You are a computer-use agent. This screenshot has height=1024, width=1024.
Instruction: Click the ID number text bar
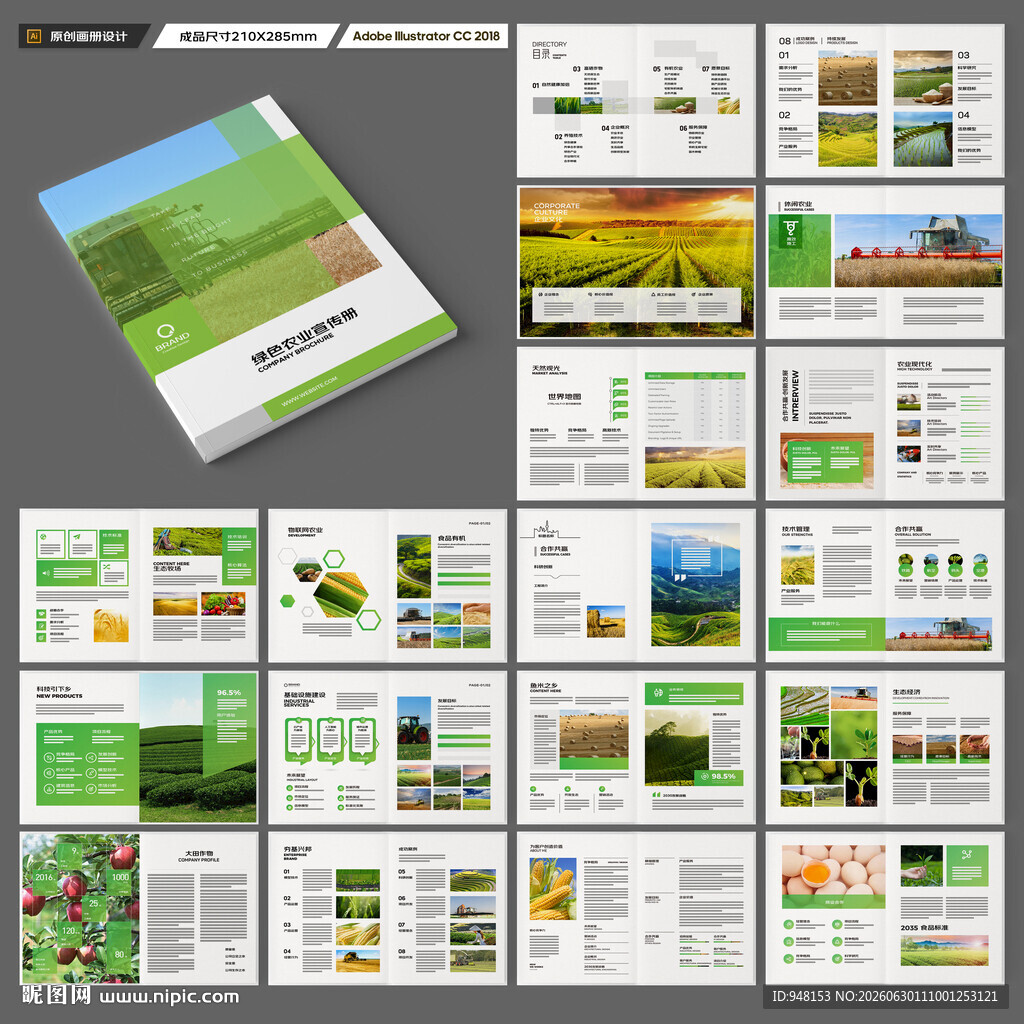click(885, 996)
